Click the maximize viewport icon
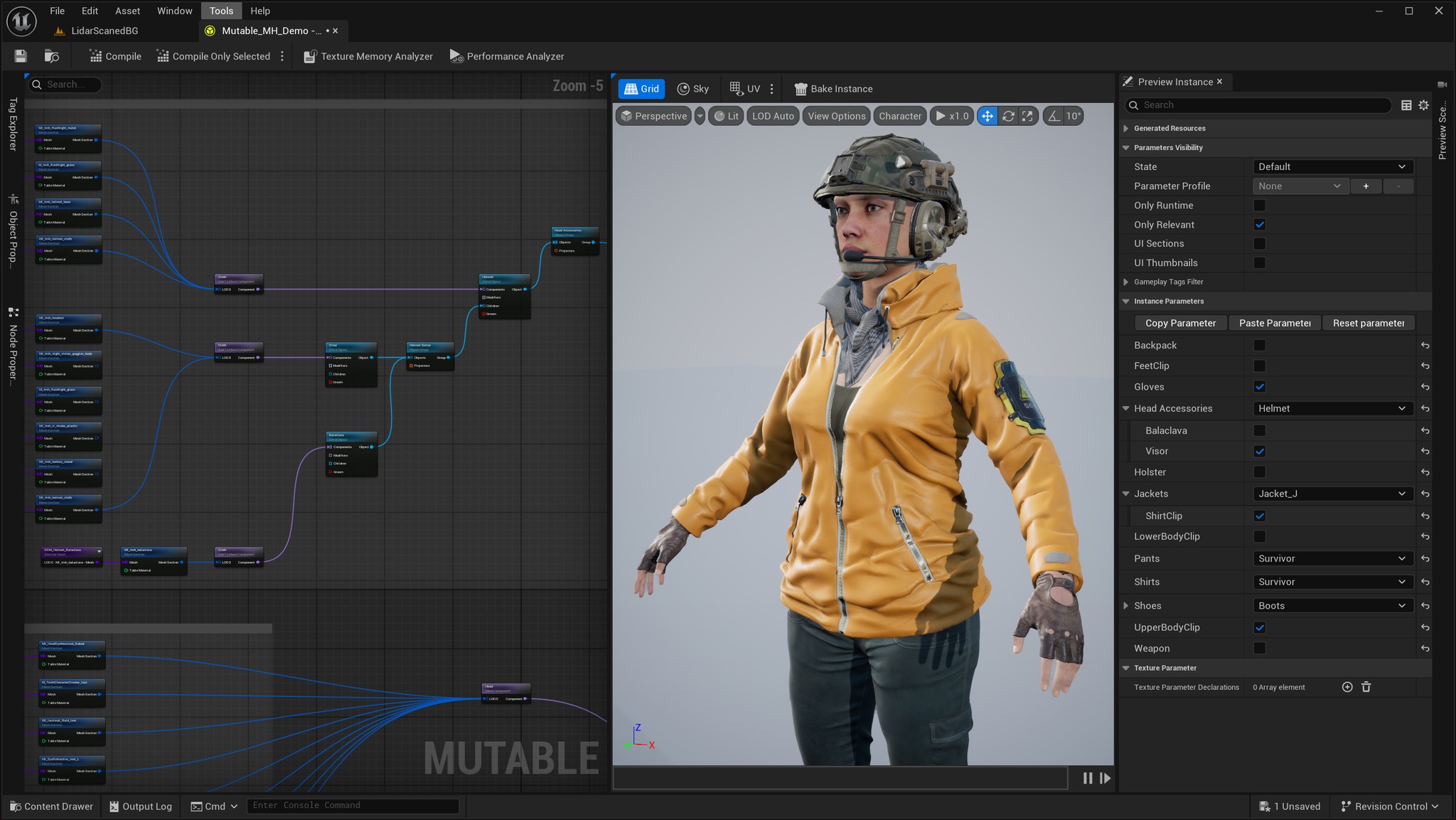 point(1027,116)
